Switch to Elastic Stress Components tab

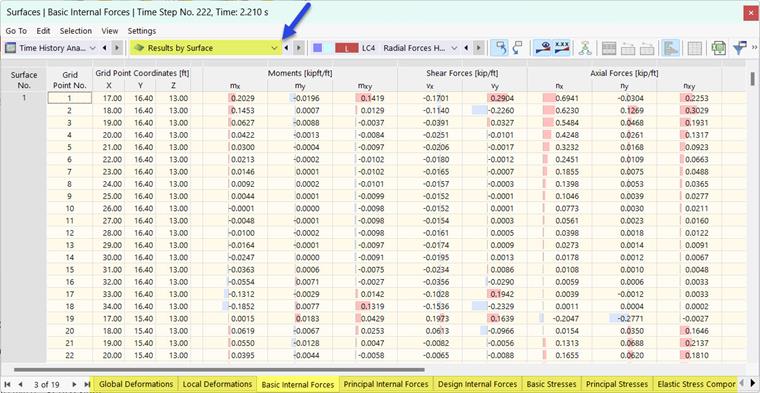coord(696,384)
